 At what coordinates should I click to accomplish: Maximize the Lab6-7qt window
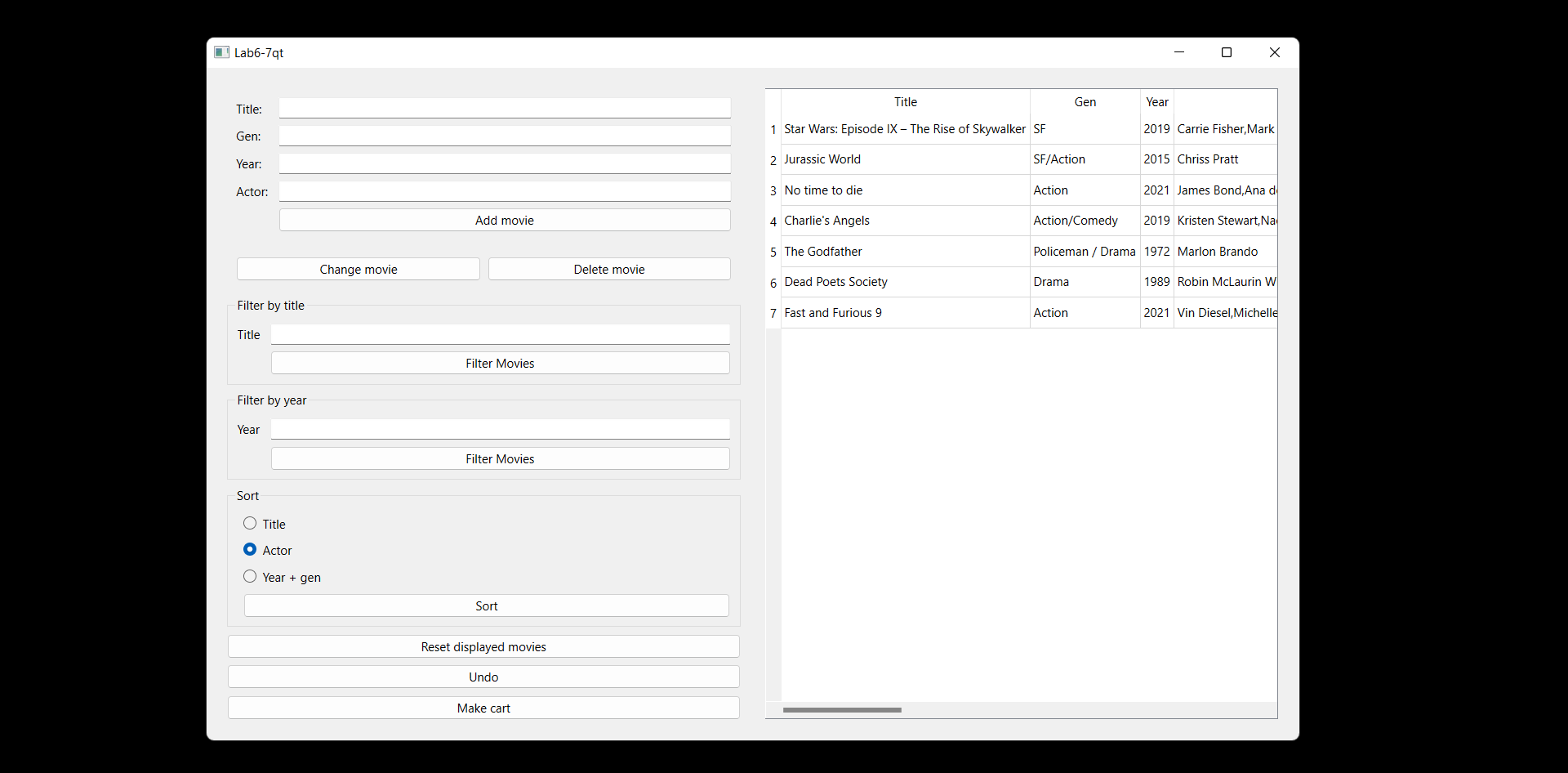click(x=1227, y=52)
